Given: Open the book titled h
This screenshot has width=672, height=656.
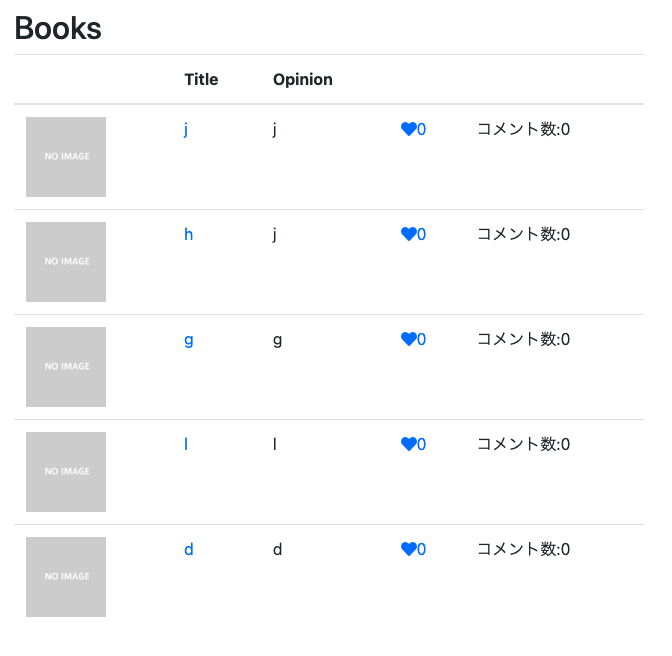Looking at the screenshot, I should (x=189, y=234).
